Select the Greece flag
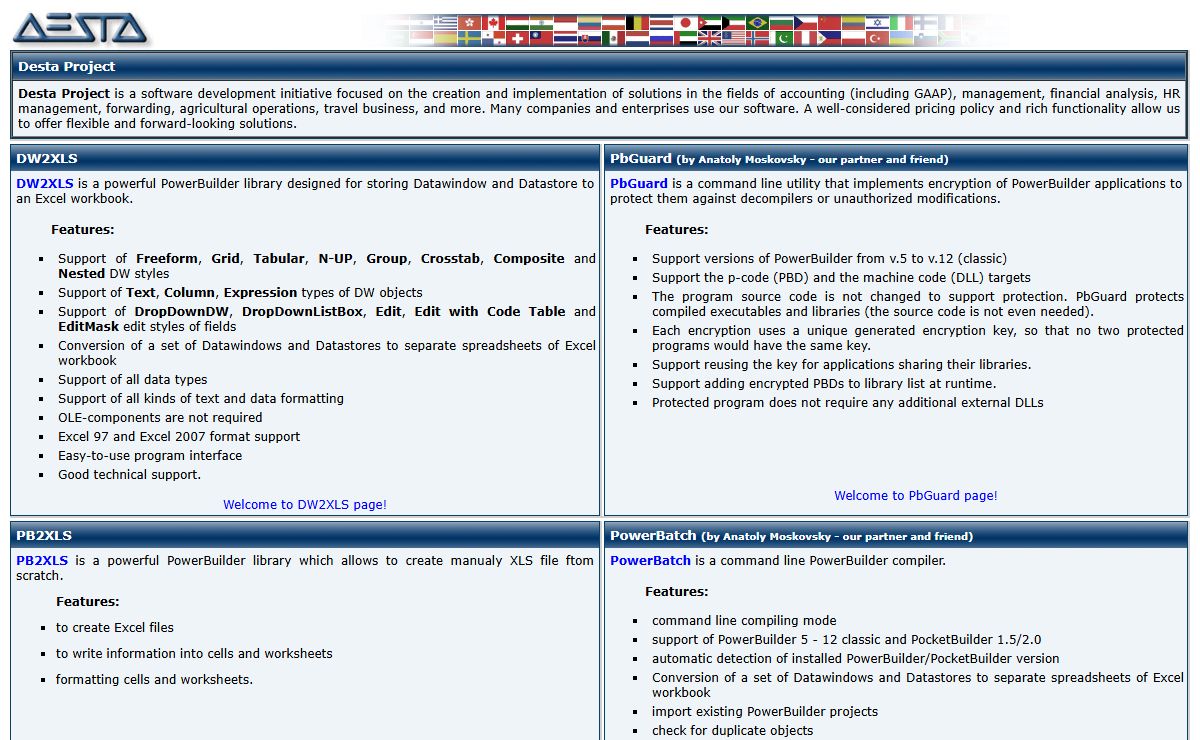 445,22
